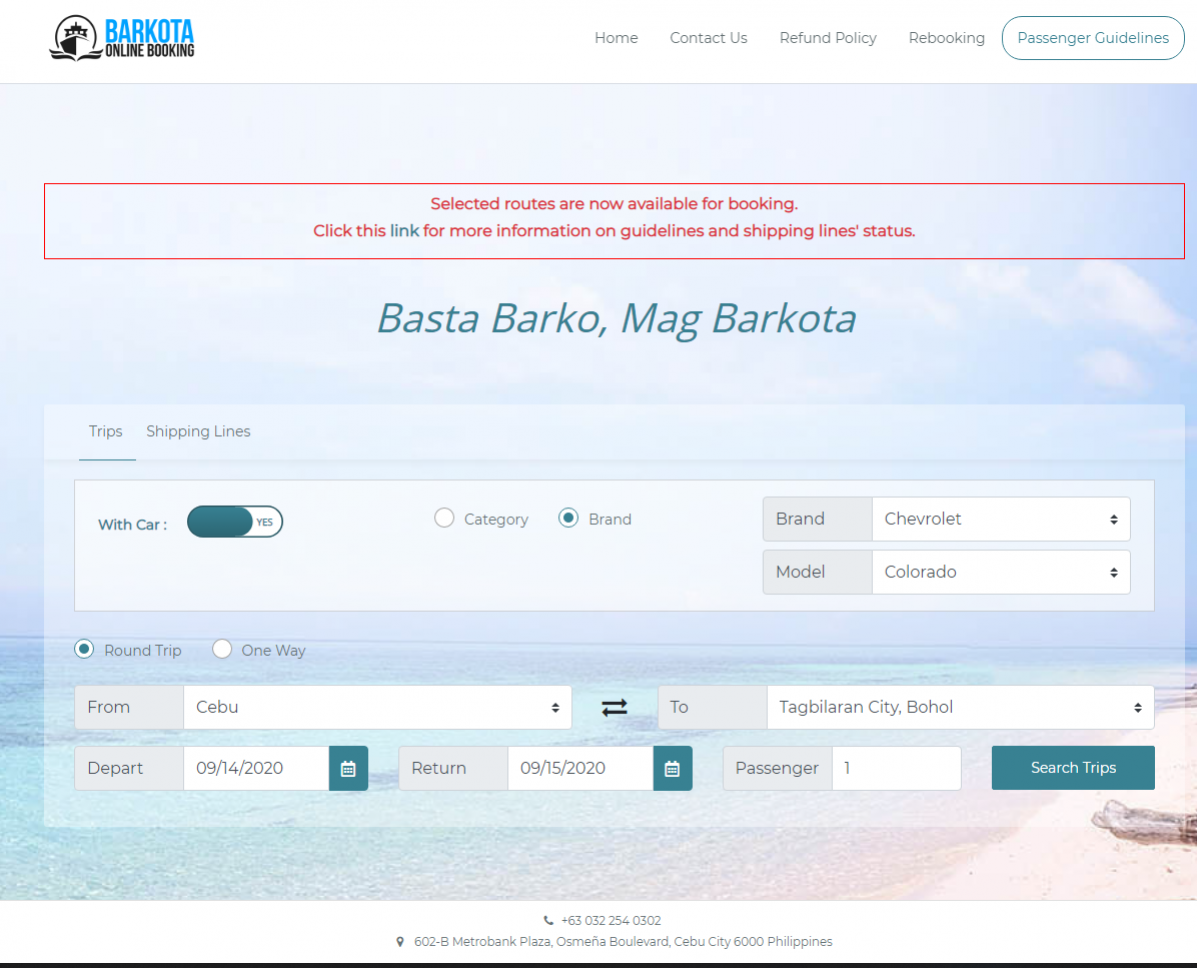Toggle the With Car switch off
1197x968 pixels.
pyautogui.click(x=234, y=521)
